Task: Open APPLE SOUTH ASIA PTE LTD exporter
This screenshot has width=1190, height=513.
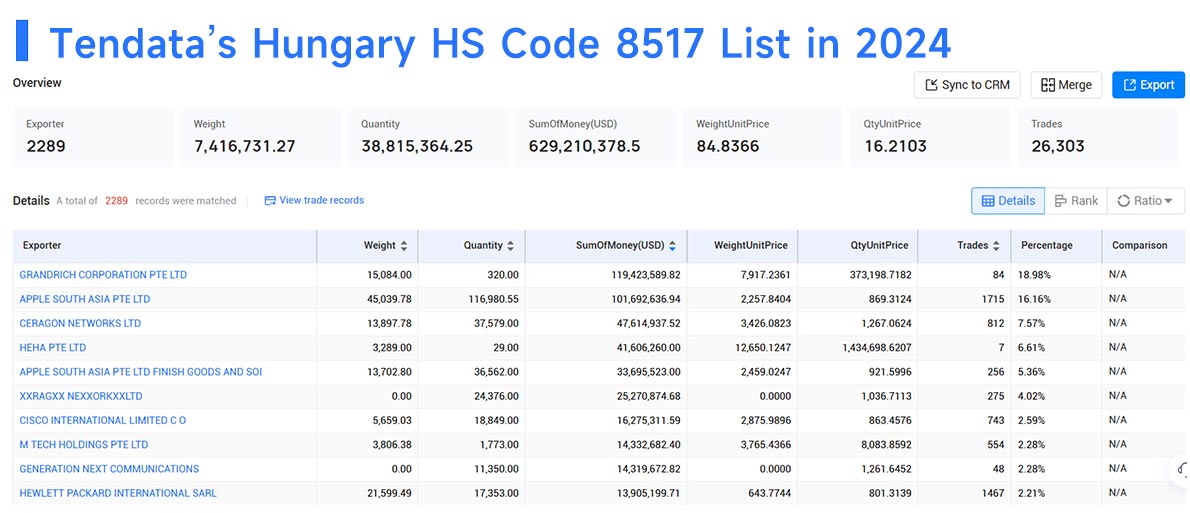Action: point(85,299)
